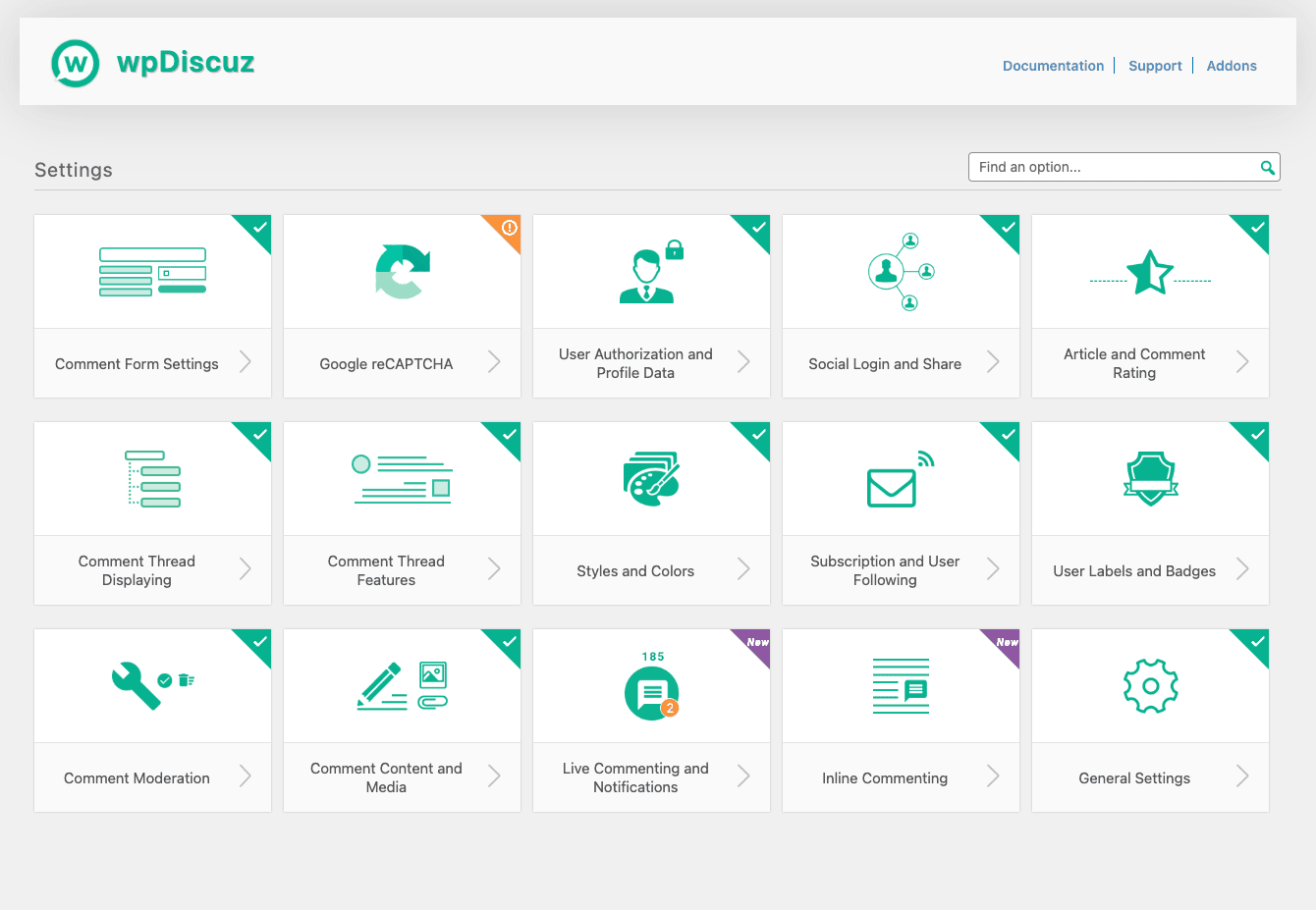This screenshot has height=910, width=1316.
Task: Click the chevron beside Comment Thread Displaying
Action: pos(246,569)
